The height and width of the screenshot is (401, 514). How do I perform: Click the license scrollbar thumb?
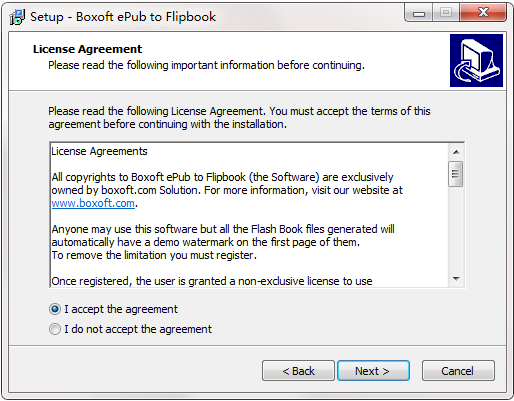pyautogui.click(x=455, y=174)
